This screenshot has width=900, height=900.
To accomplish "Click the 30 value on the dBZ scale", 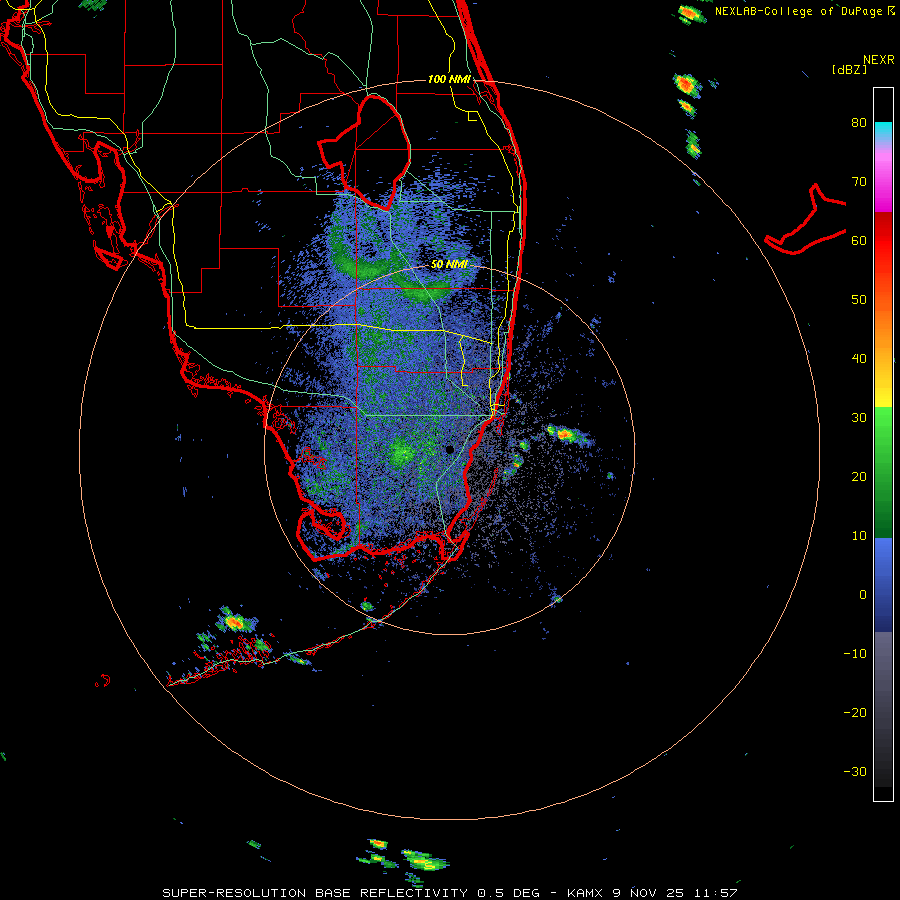I will 859,418.
